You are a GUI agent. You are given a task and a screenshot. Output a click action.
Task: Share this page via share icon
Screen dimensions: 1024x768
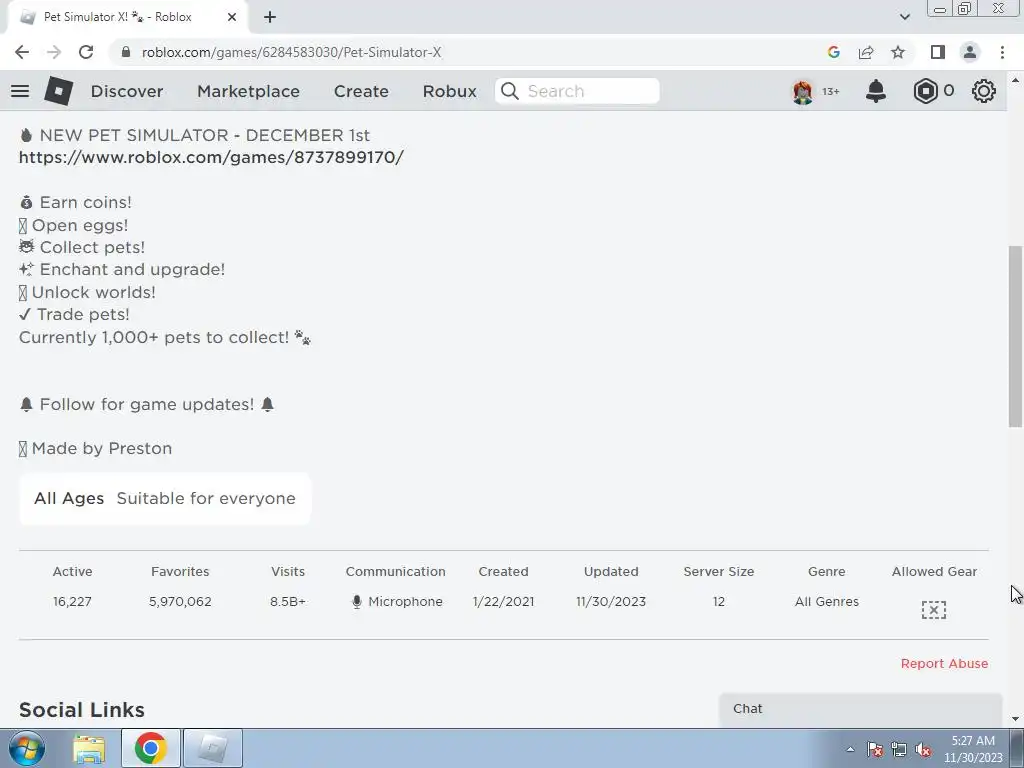866,52
